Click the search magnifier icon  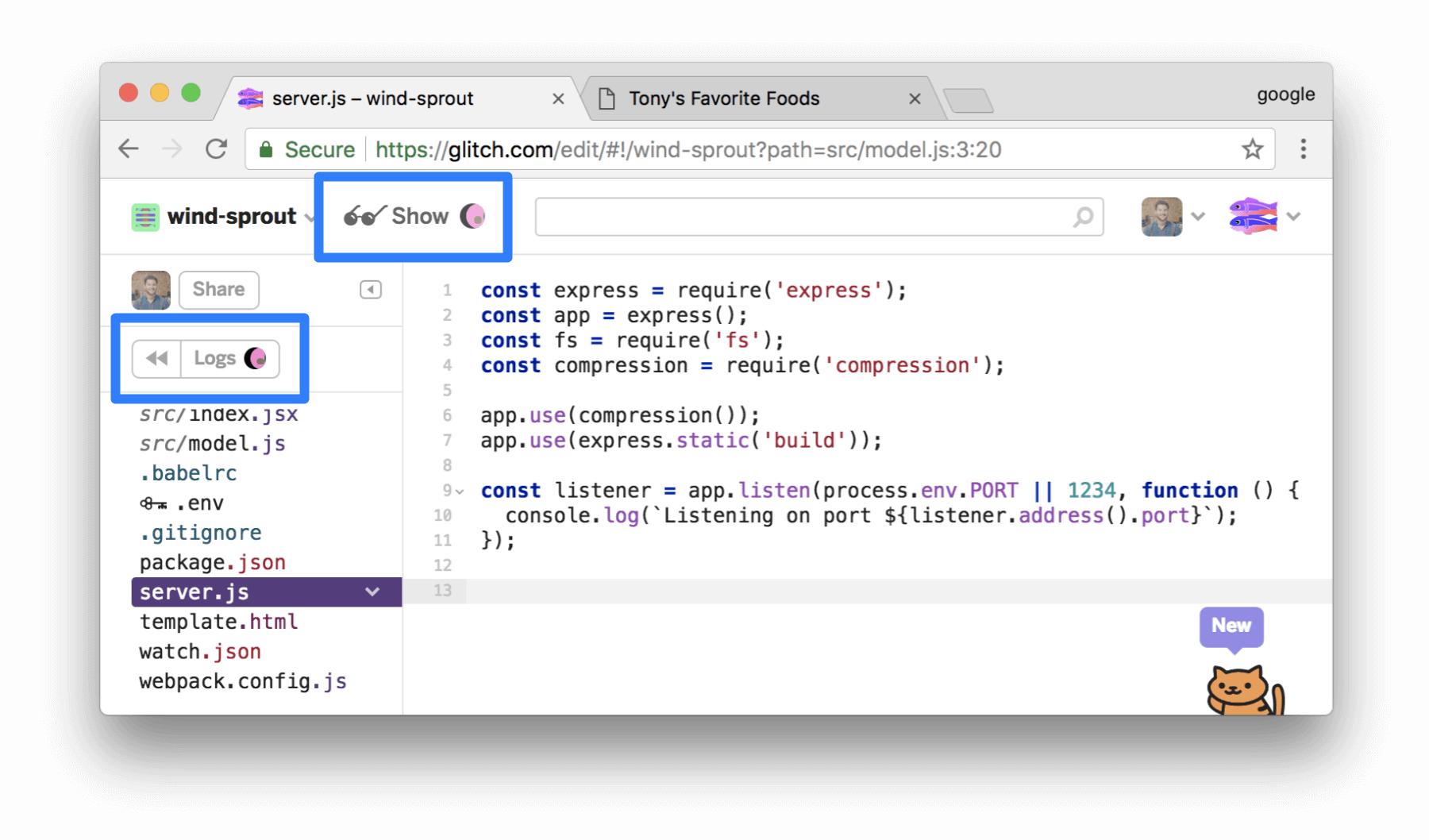click(1083, 216)
